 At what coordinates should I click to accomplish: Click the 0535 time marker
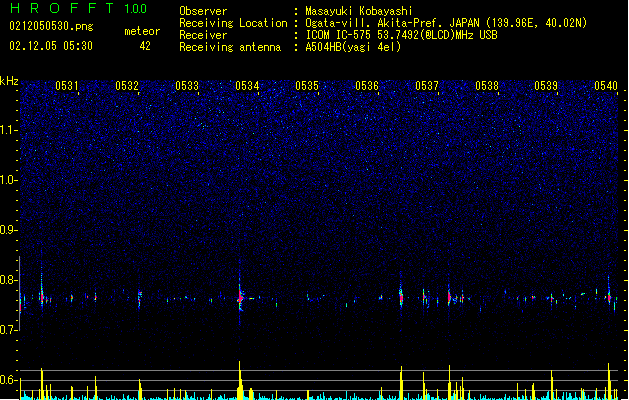307,86
